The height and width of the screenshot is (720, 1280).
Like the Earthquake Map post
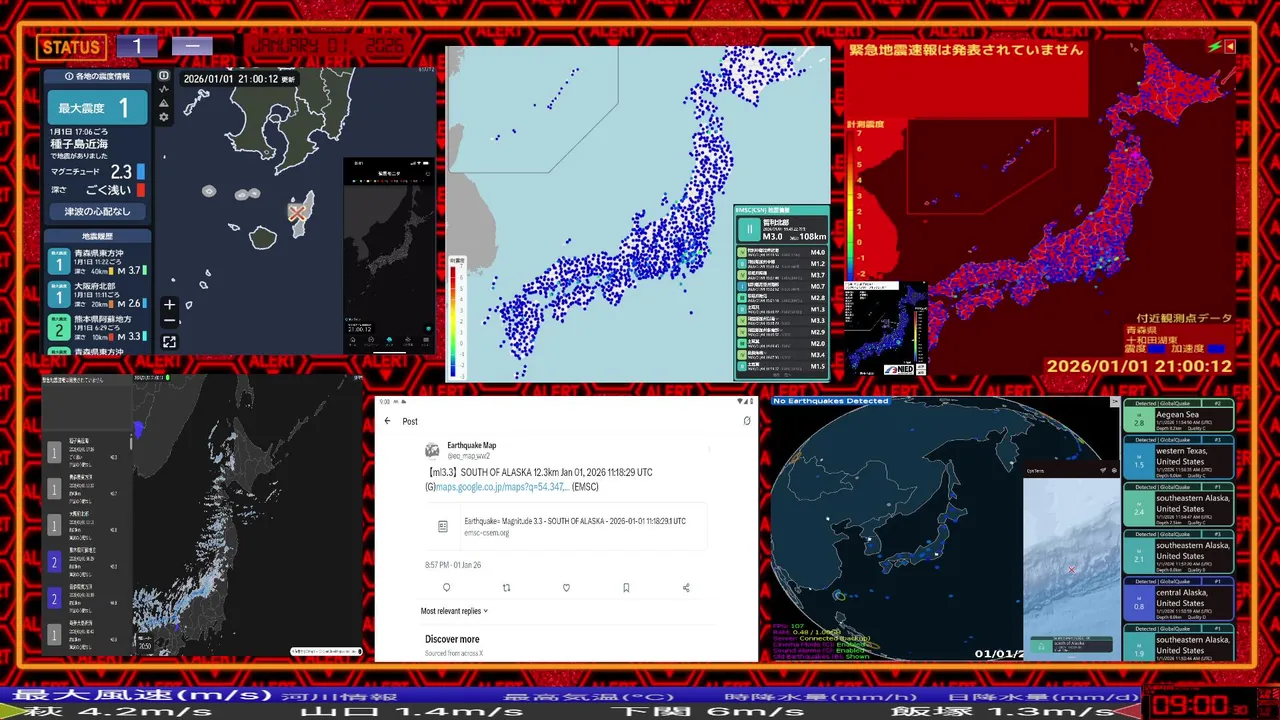point(566,588)
